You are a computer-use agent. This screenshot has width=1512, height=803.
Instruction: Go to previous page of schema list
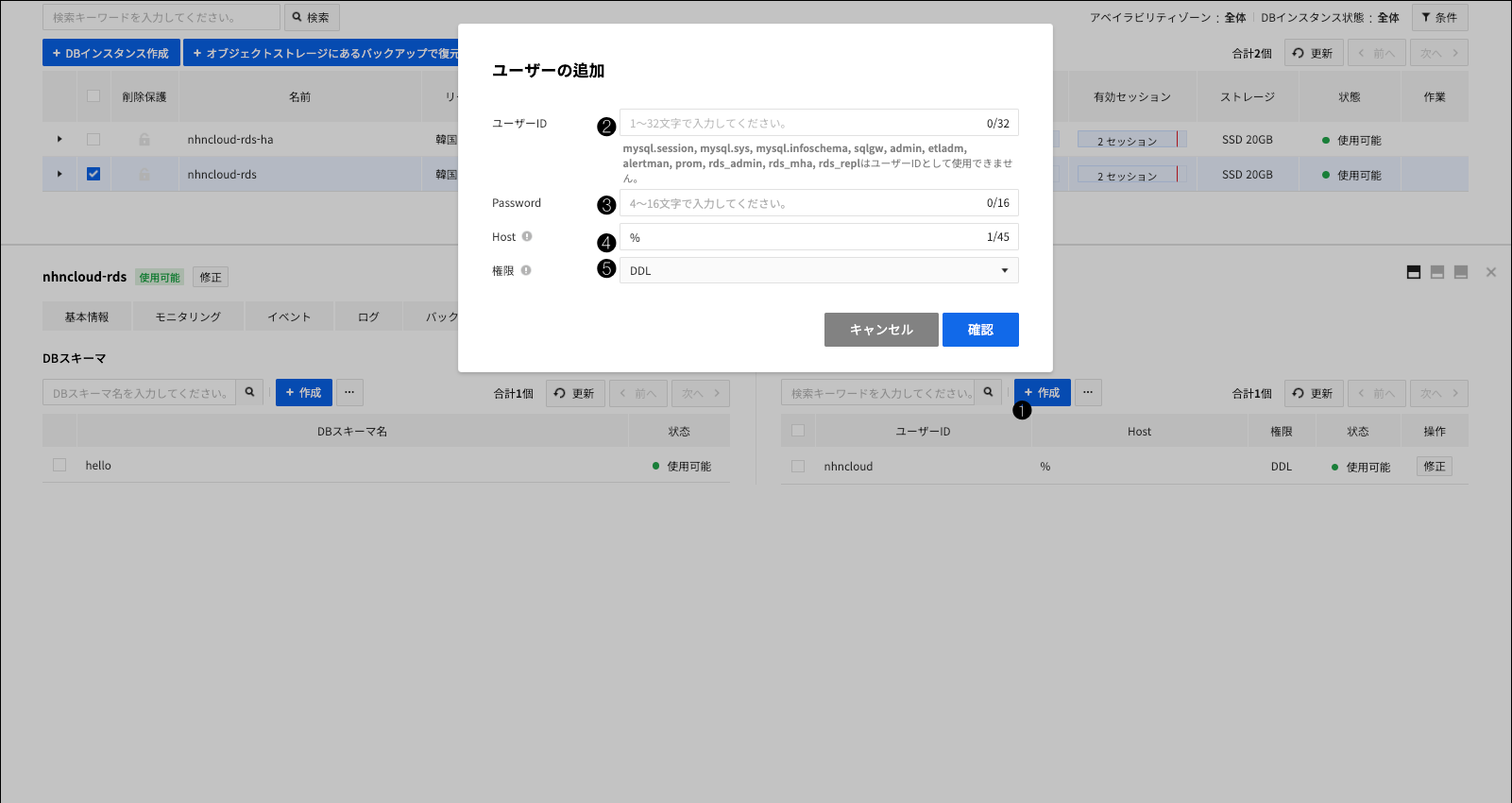pyautogui.click(x=638, y=393)
